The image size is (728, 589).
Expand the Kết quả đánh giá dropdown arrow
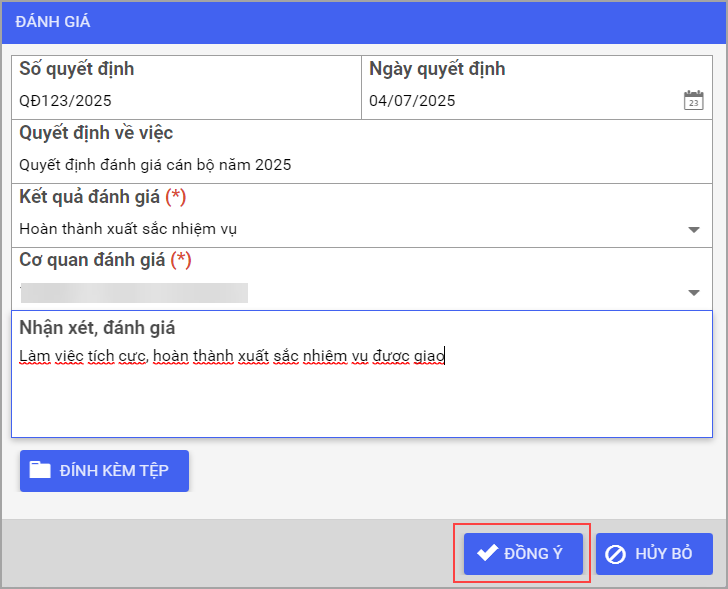pyautogui.click(x=694, y=230)
